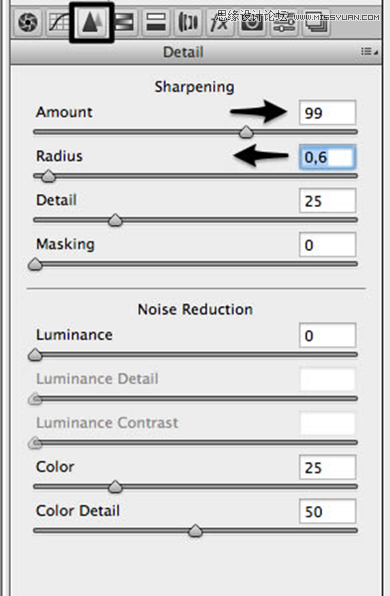Click the Sharpening Detail value field

(x=327, y=201)
